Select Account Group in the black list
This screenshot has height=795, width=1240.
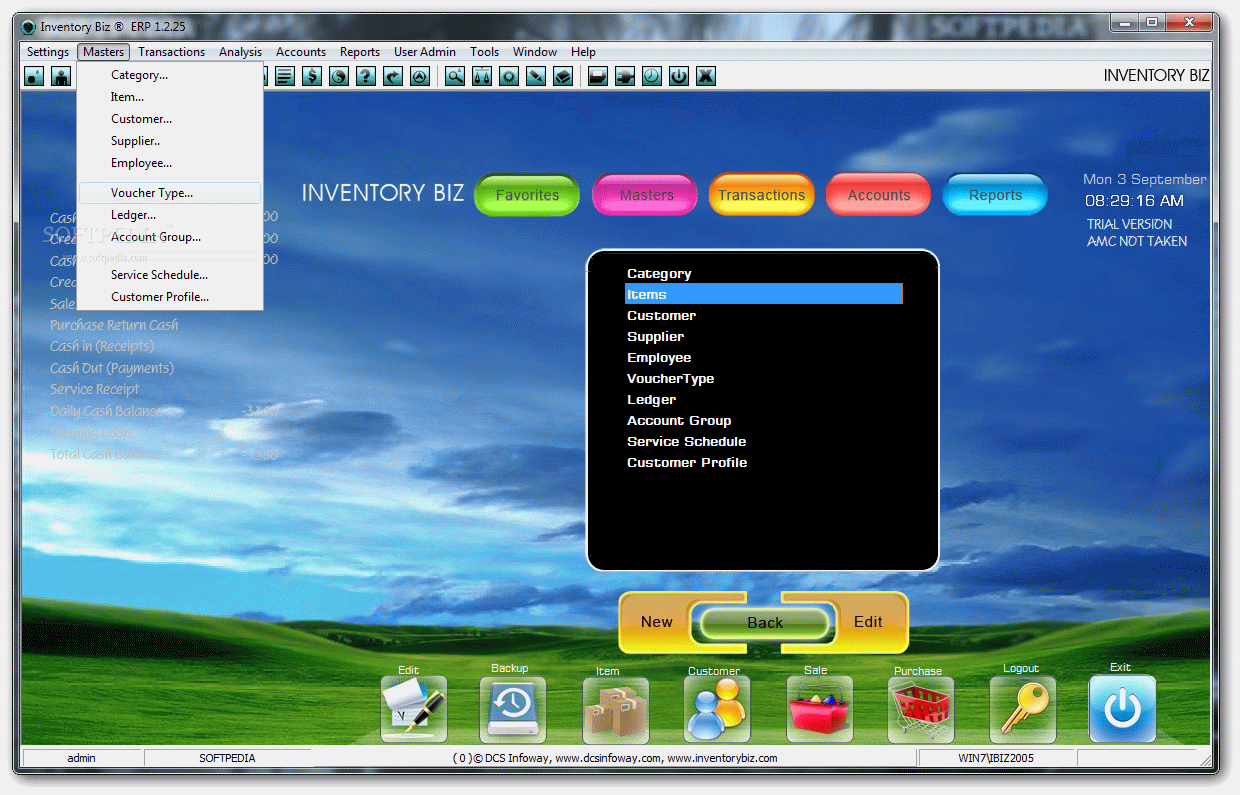click(x=679, y=420)
